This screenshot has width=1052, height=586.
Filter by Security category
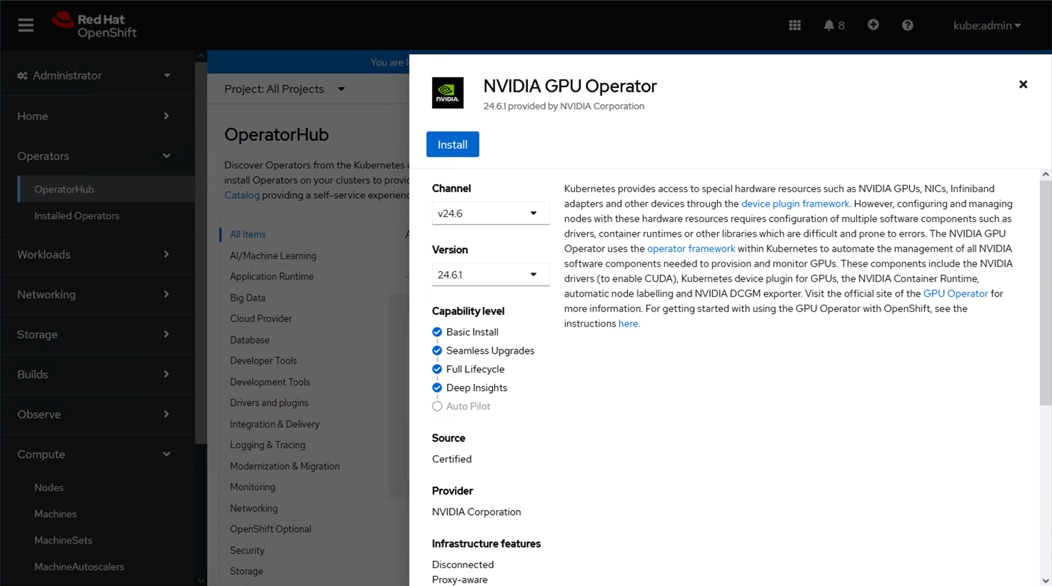(247, 550)
